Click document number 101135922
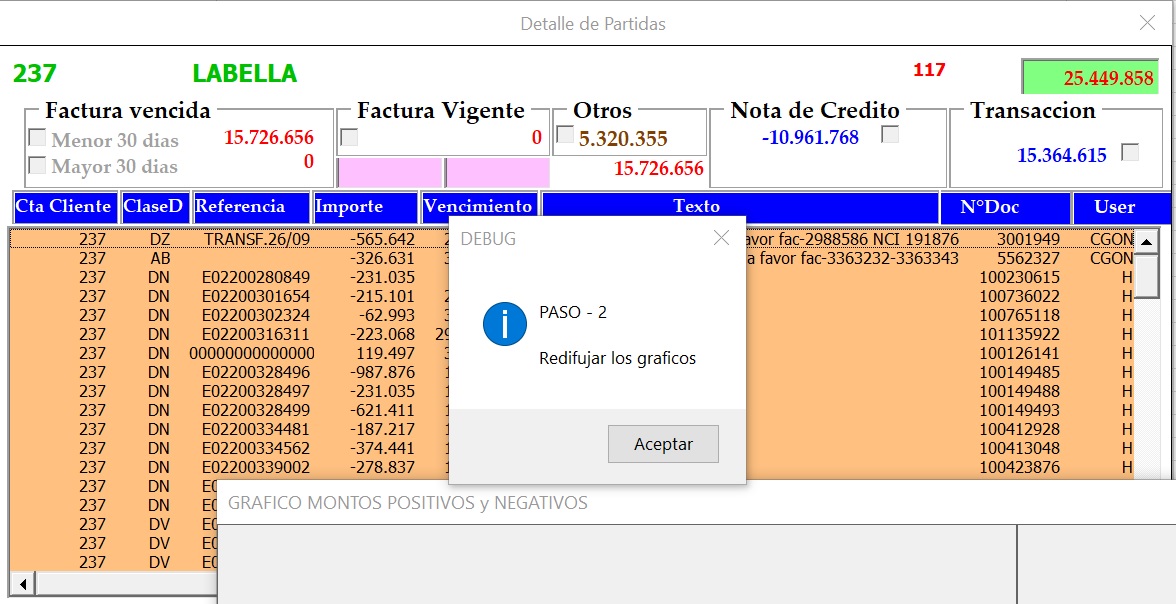The image size is (1176, 604). 1020,335
